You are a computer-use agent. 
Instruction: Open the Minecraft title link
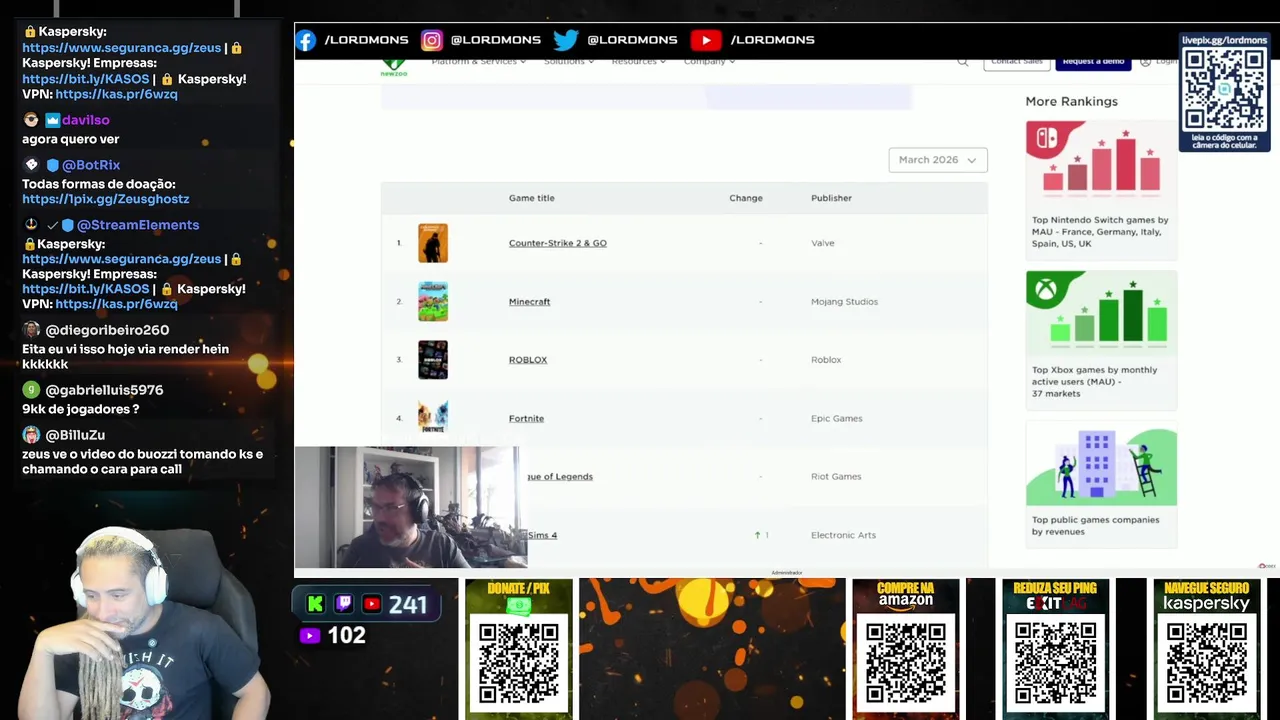click(529, 302)
